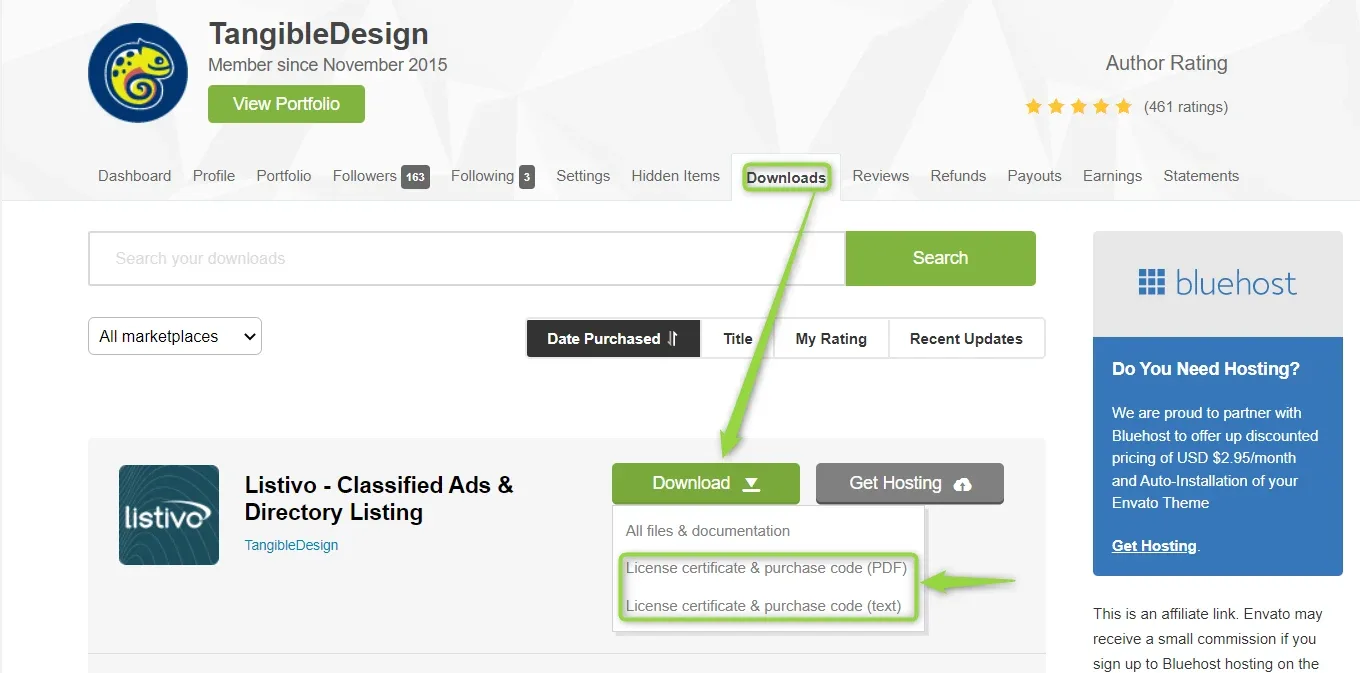Open the Listivo theme thumbnail
1360x673 pixels.
pos(169,515)
